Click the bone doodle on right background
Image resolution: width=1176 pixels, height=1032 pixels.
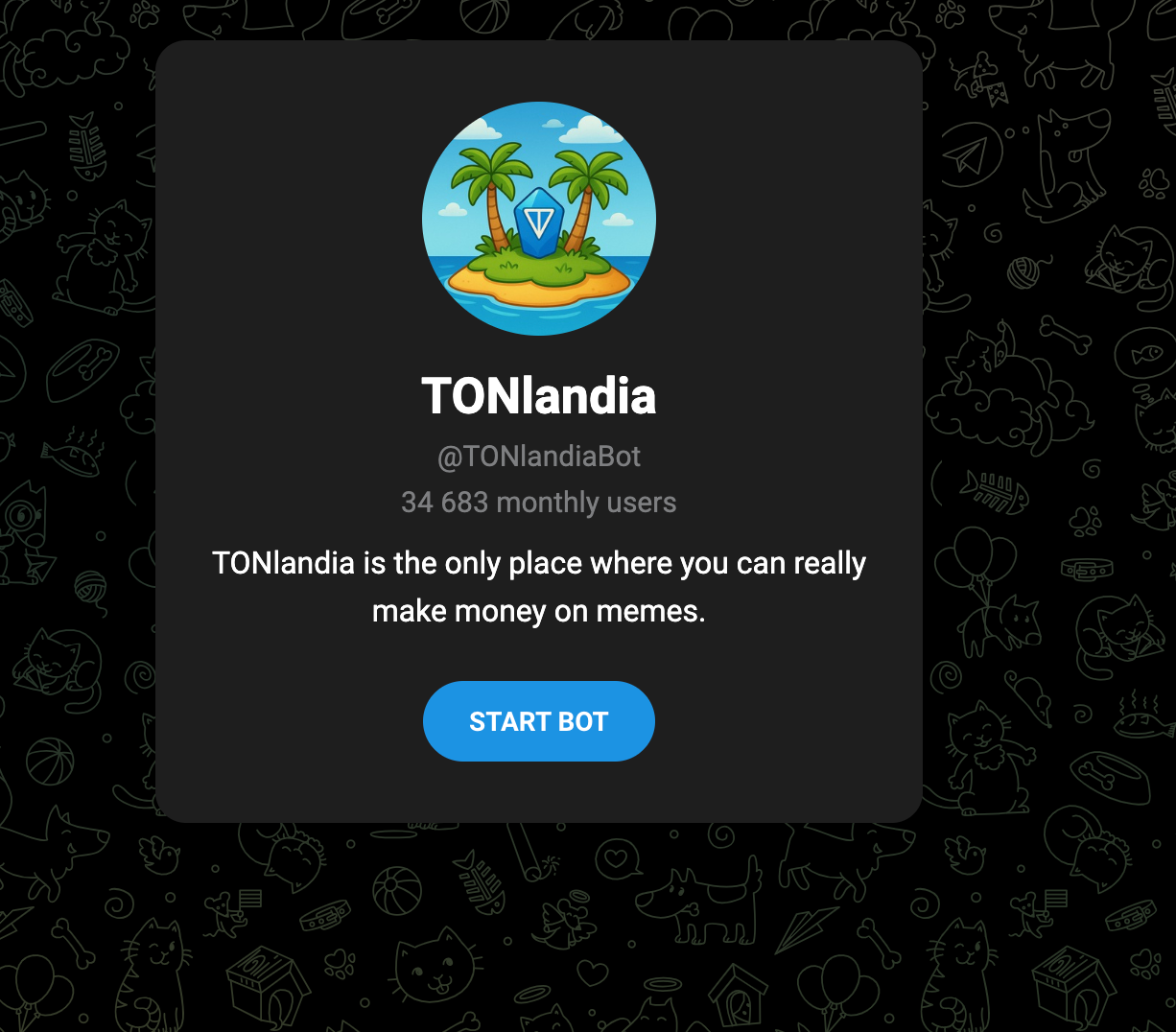tap(1059, 332)
